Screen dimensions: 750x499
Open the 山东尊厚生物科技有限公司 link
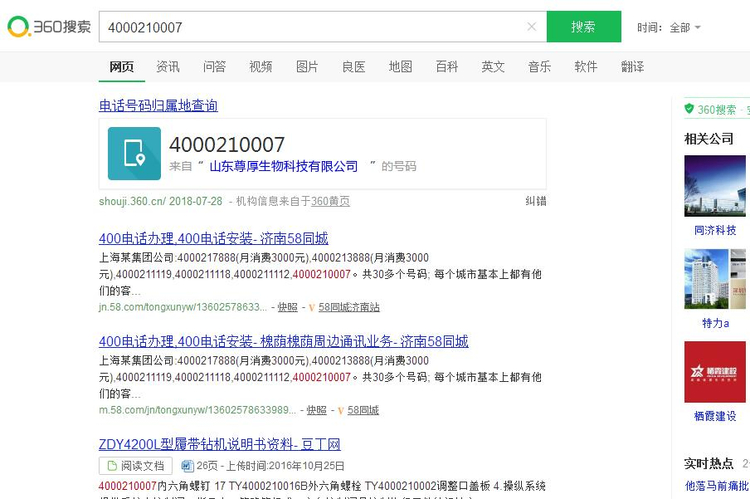pos(283,166)
